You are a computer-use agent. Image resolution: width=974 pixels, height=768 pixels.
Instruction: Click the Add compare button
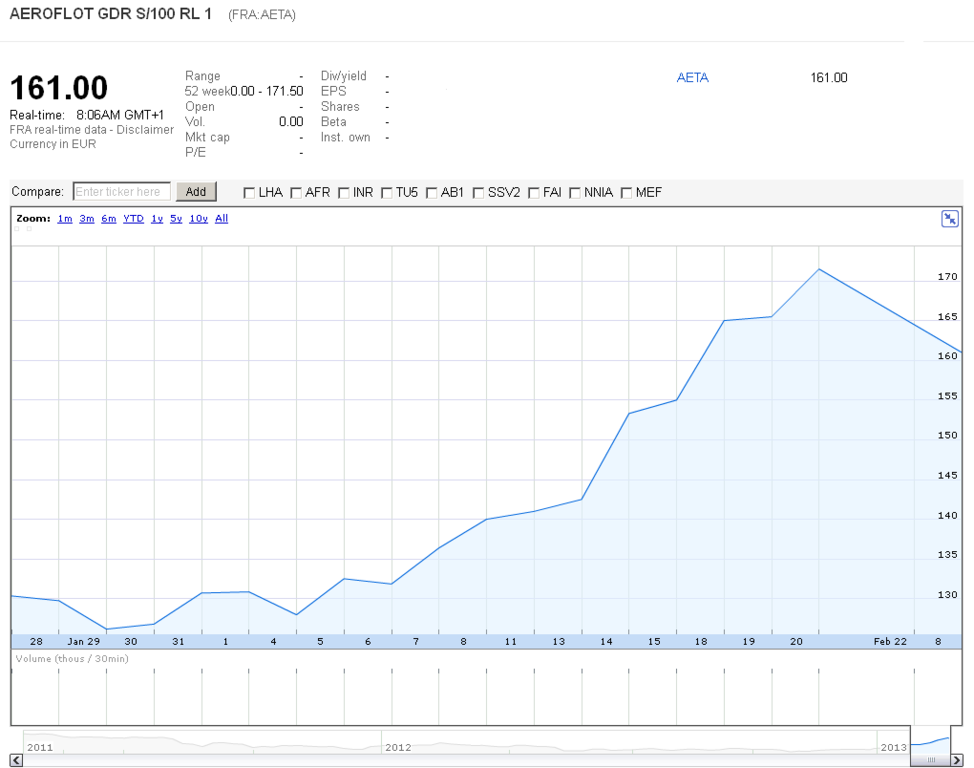[x=196, y=192]
